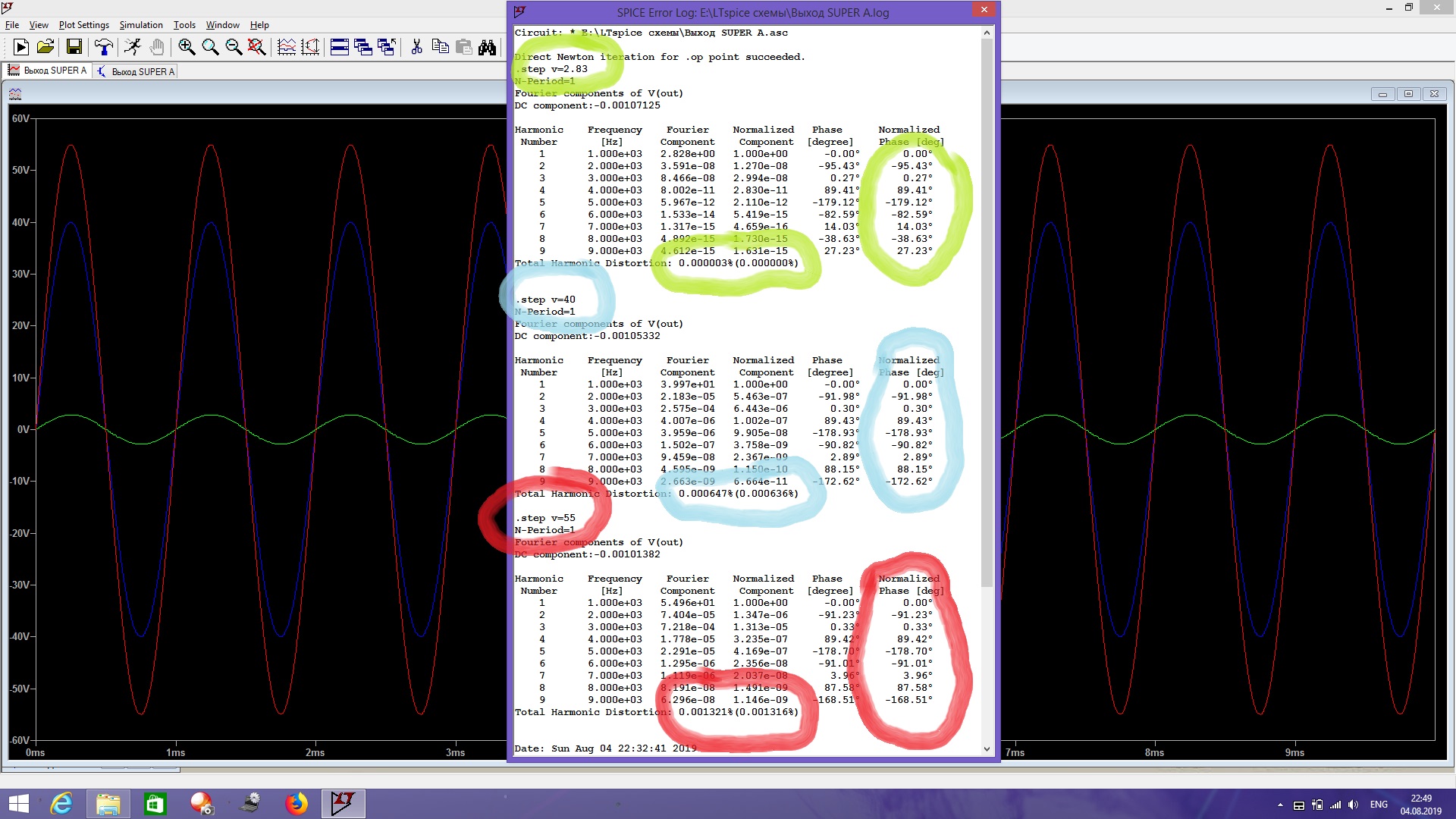The image size is (1456, 819).
Task: Minimize the inner waveform plot window
Action: (x=1382, y=94)
